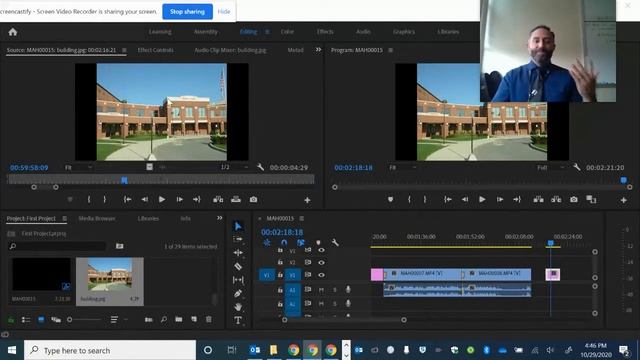Open Media Browser tab

pyautogui.click(x=97, y=218)
